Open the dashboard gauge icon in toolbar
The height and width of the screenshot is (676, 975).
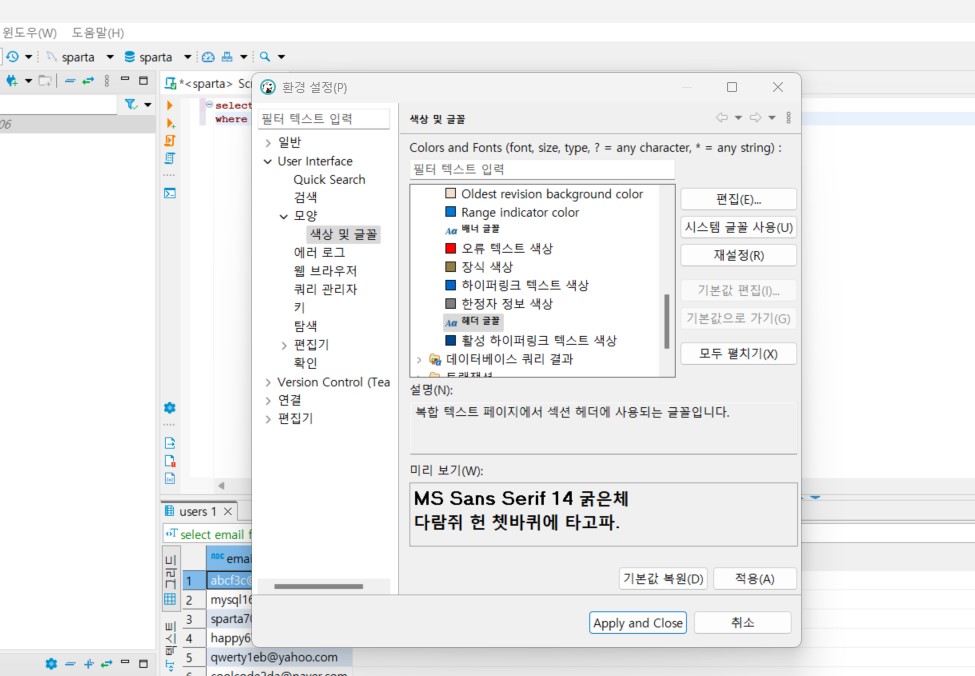click(x=208, y=57)
